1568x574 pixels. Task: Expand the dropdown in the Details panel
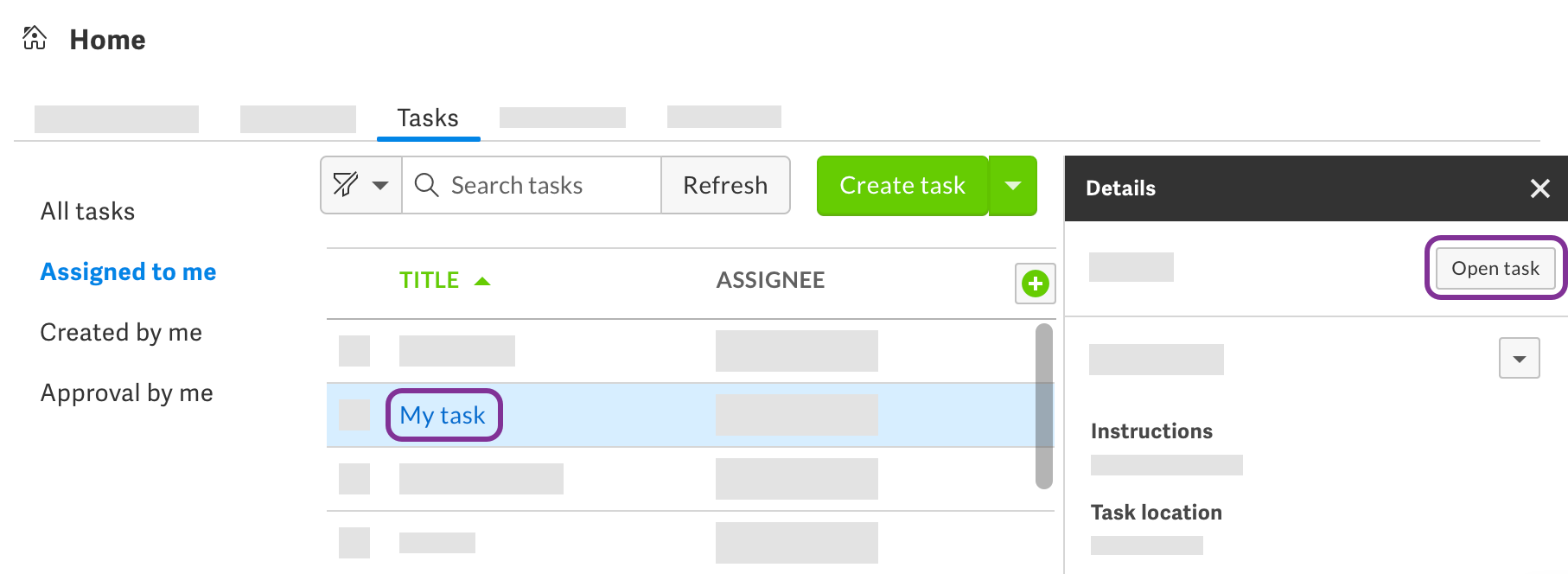[x=1520, y=358]
